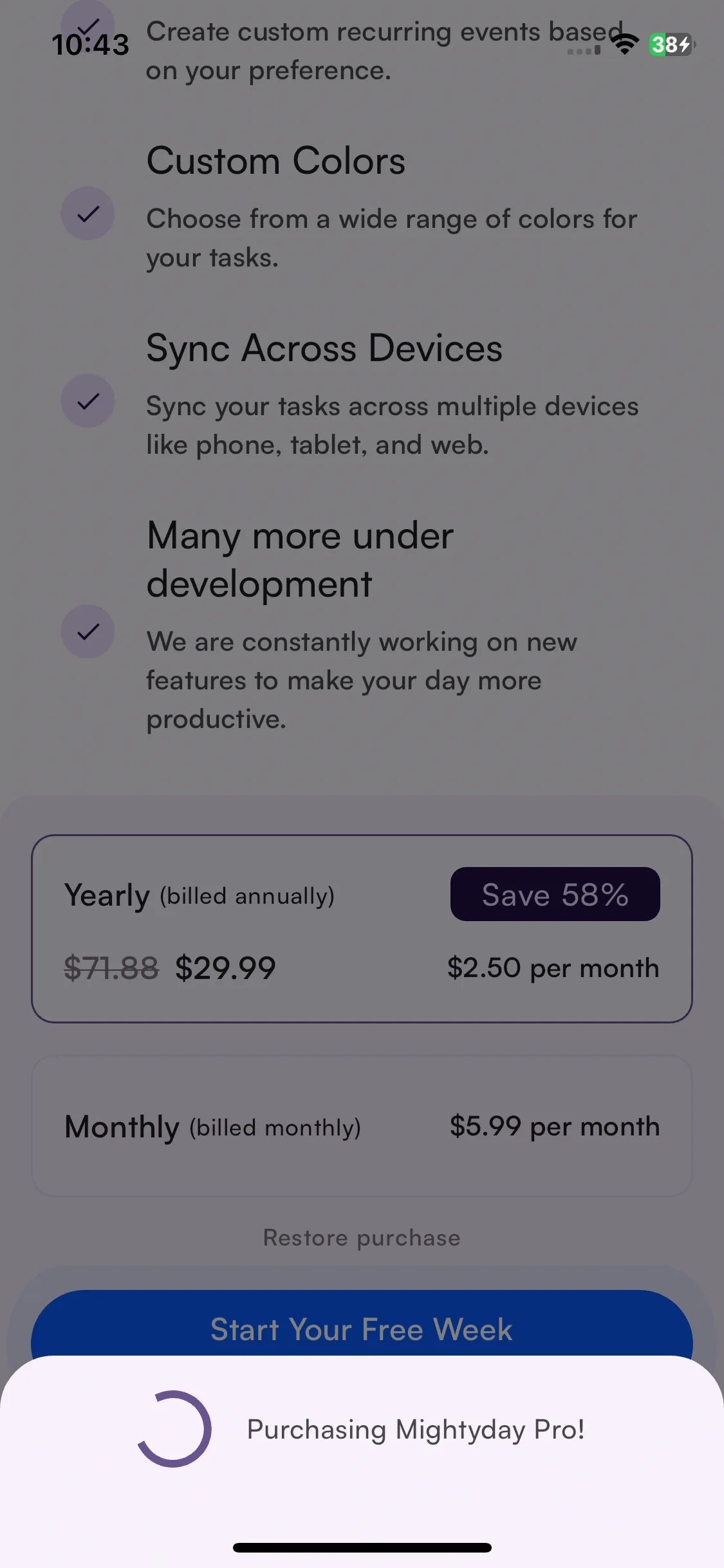Tap the Custom Colors checkmark icon

[x=88, y=214]
